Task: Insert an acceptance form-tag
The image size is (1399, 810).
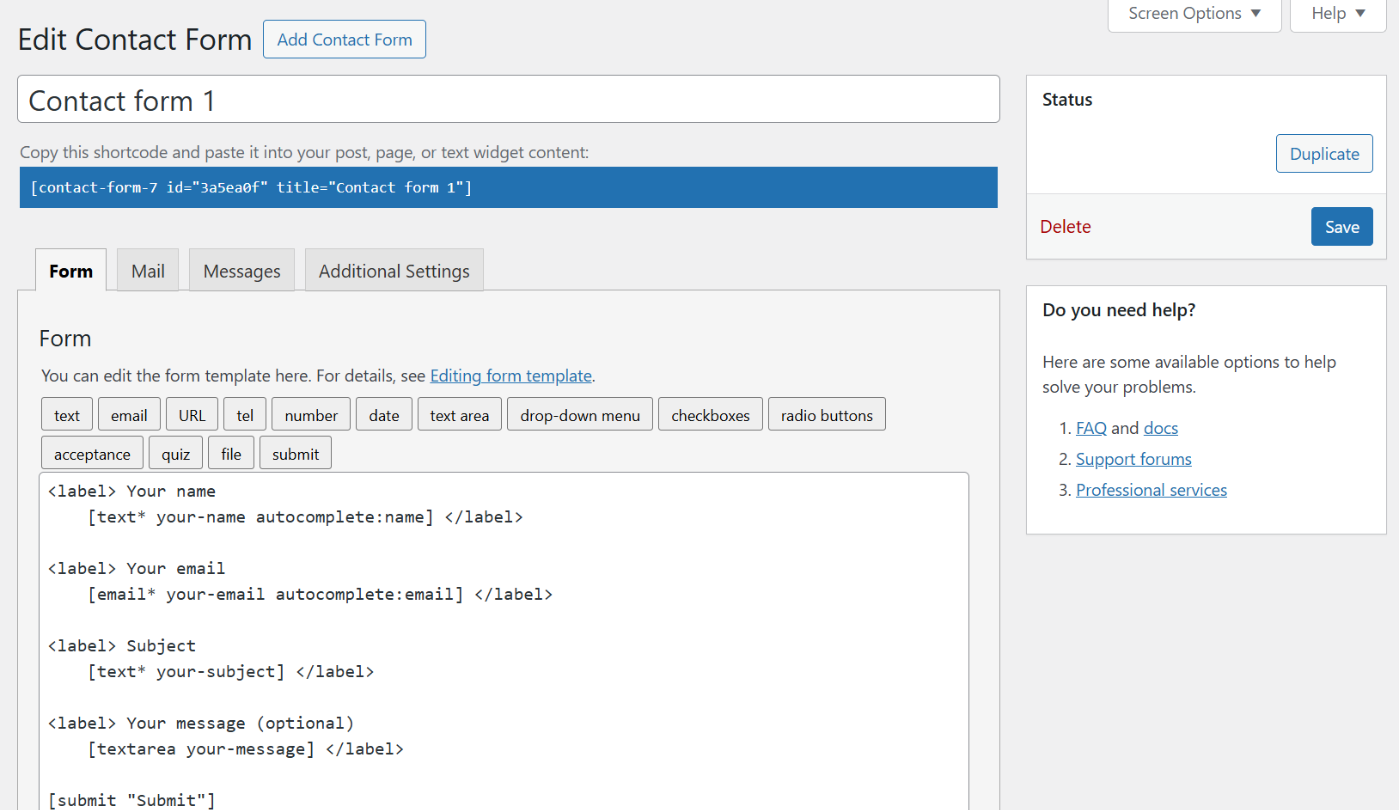Action: (x=91, y=452)
